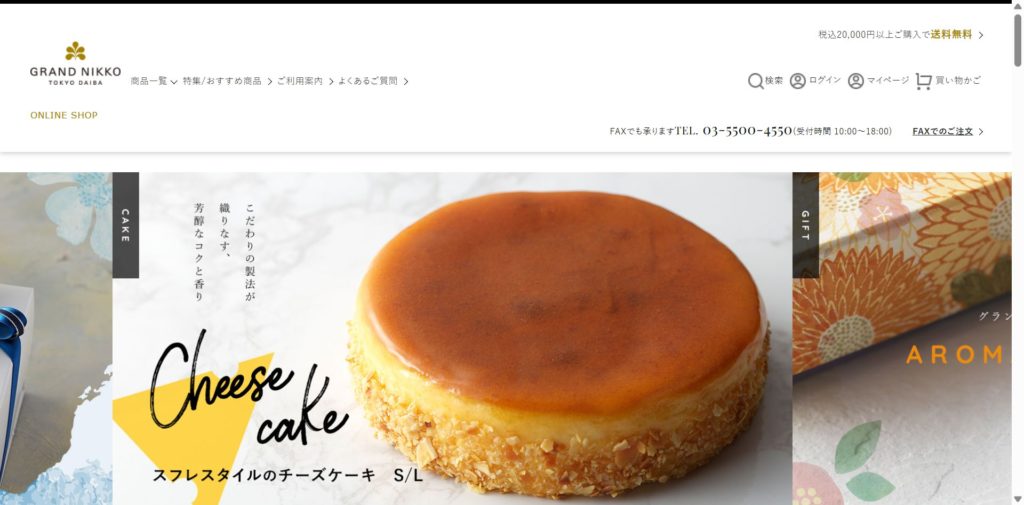Open the cheesecake hero banner image
1024x505 pixels.
point(452,338)
